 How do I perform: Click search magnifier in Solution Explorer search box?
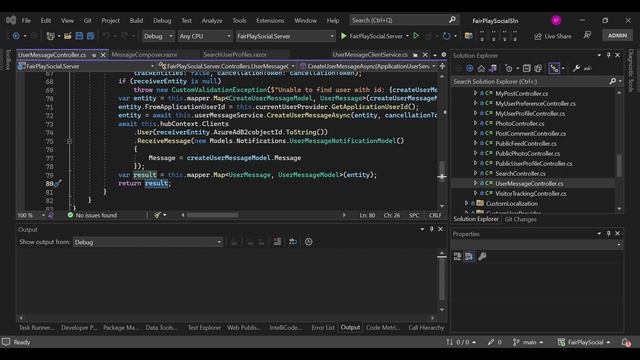(612, 81)
